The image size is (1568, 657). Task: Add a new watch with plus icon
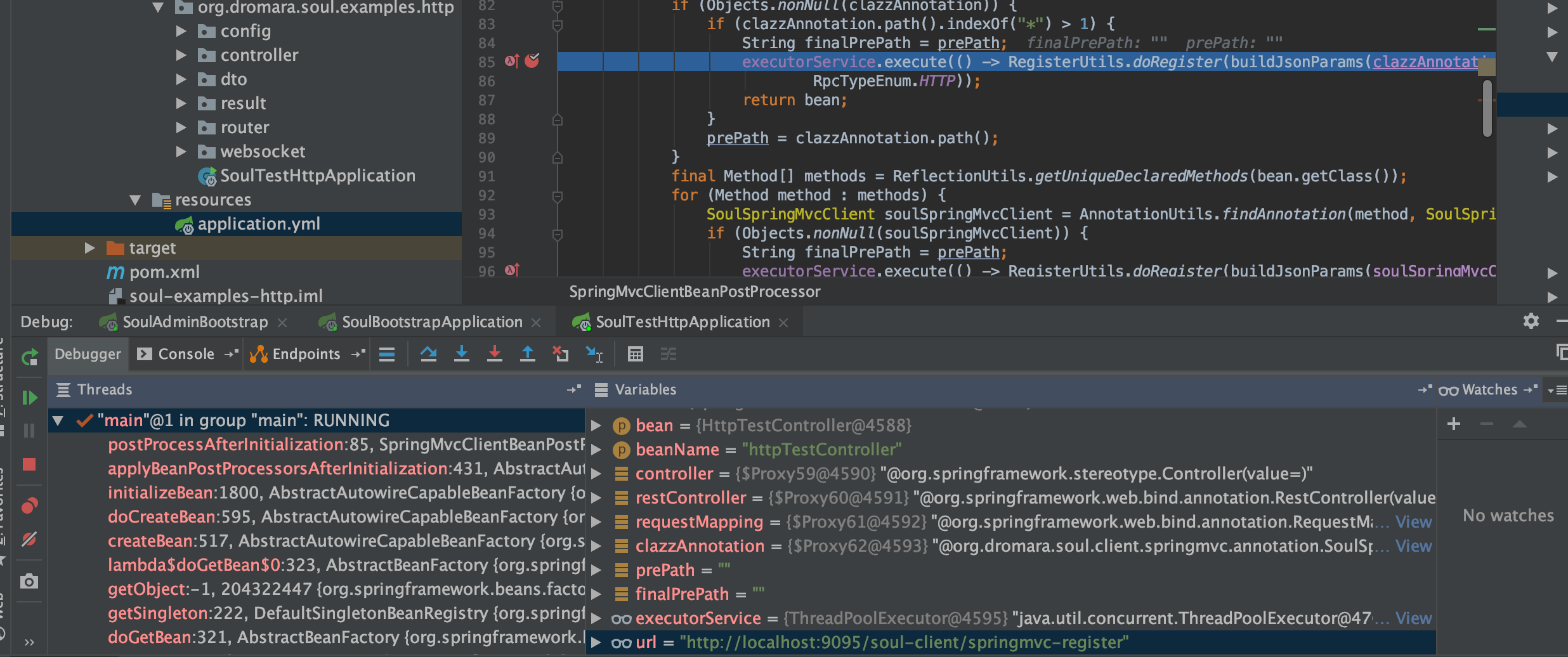tap(1454, 424)
